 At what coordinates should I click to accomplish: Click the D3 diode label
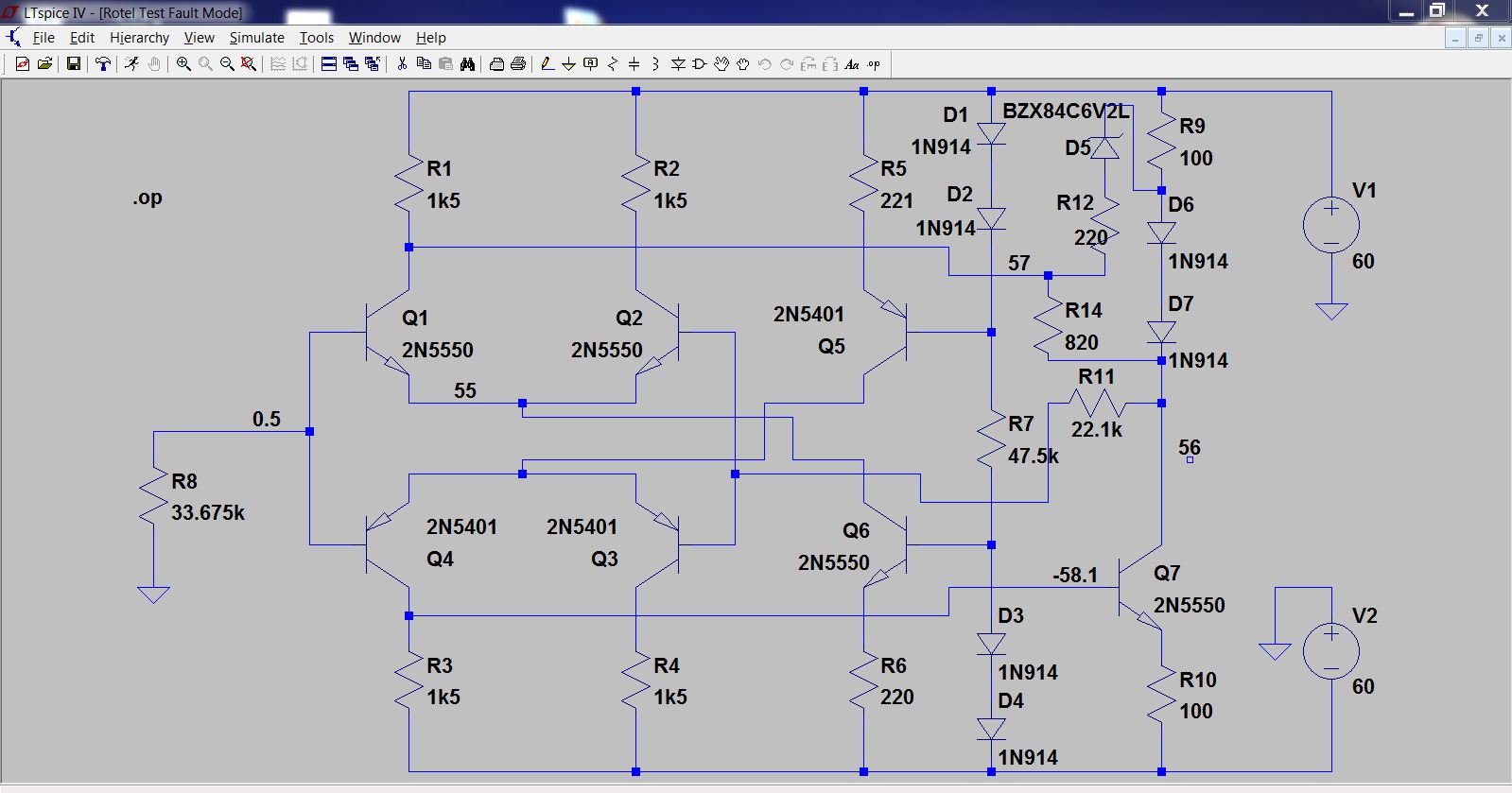click(1011, 615)
